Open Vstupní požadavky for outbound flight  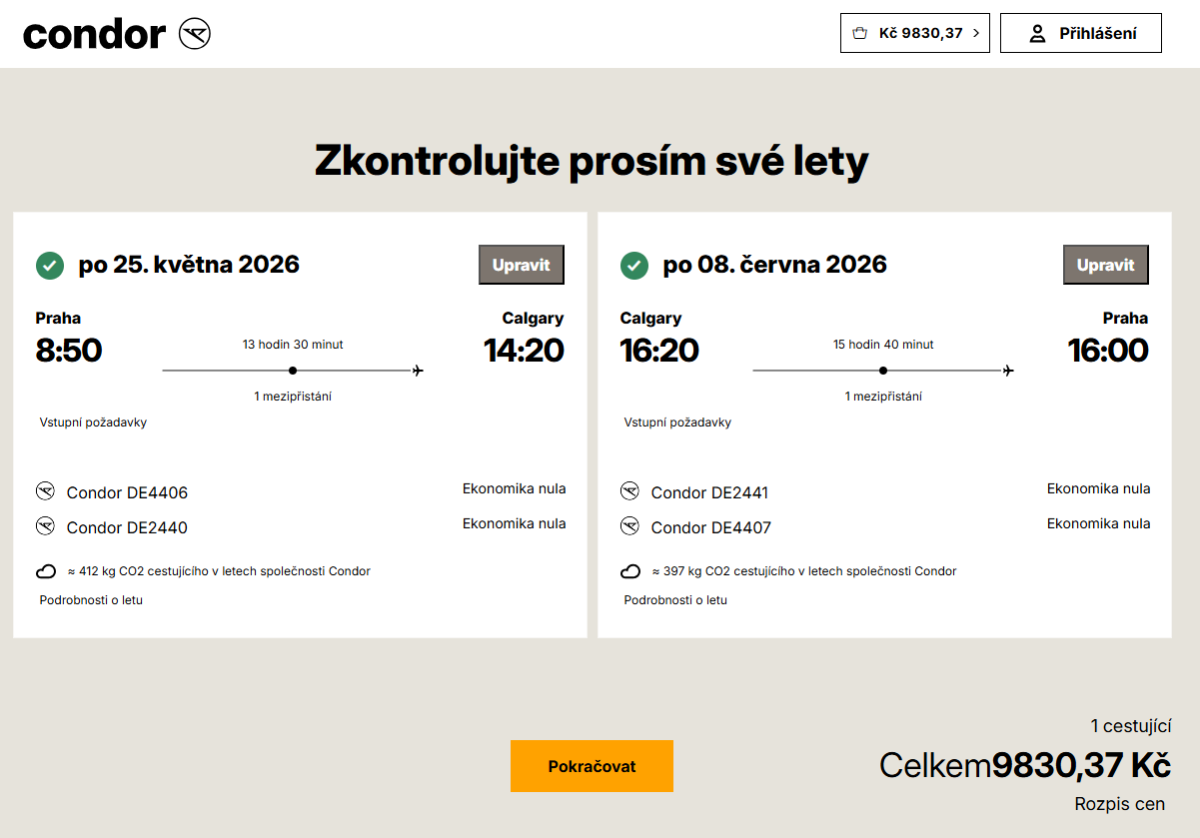click(x=93, y=422)
